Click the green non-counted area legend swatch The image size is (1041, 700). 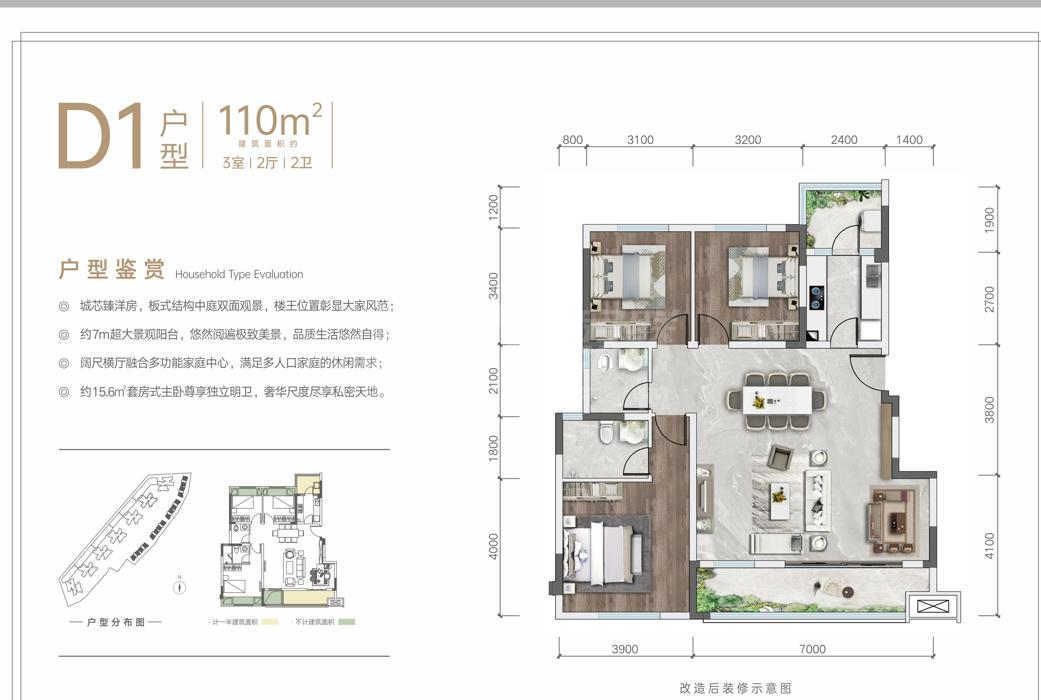tap(347, 622)
